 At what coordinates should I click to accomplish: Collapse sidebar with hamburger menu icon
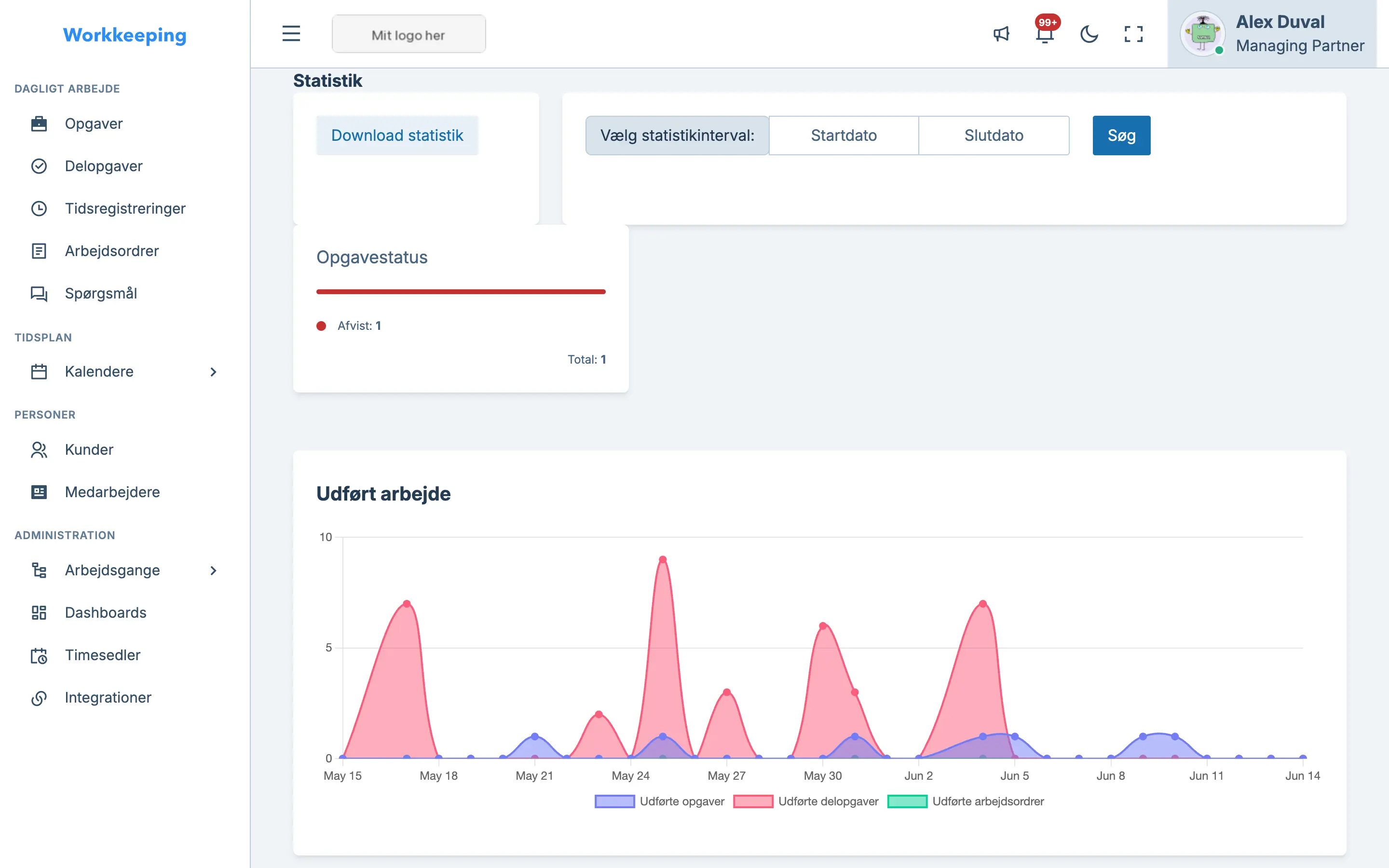tap(291, 33)
